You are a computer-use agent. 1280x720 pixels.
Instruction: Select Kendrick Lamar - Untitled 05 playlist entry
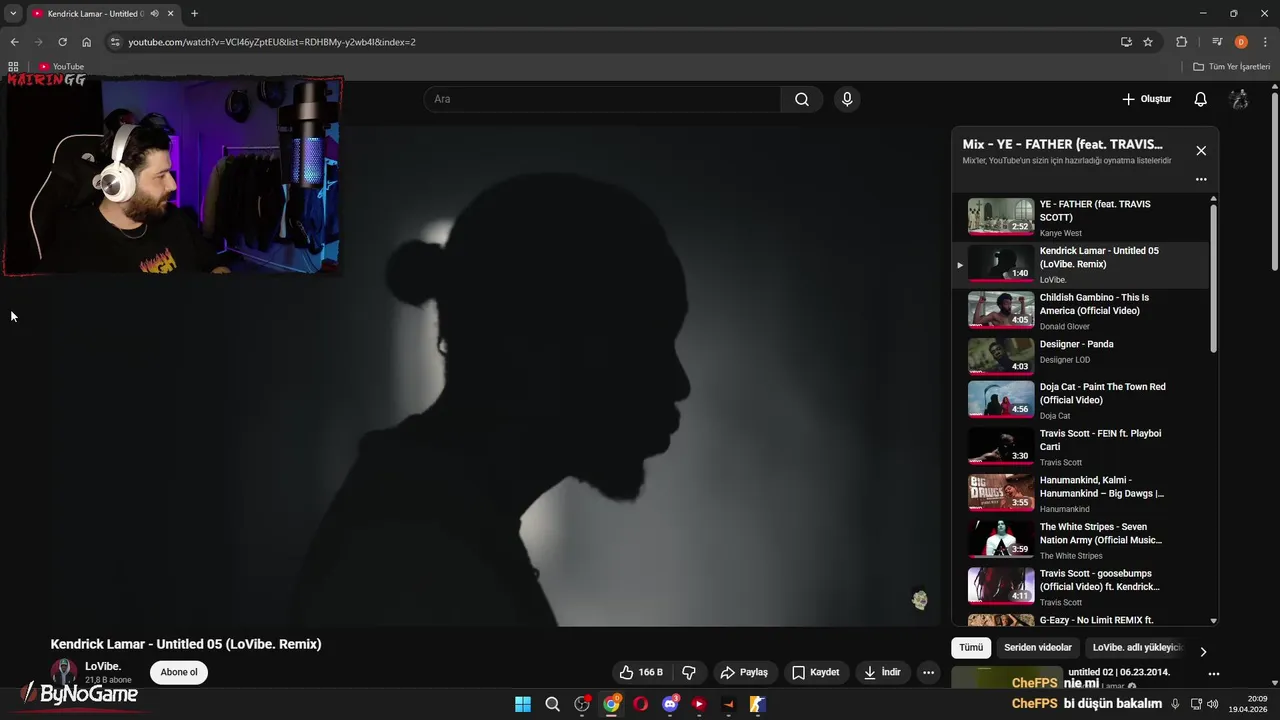pos(1080,265)
